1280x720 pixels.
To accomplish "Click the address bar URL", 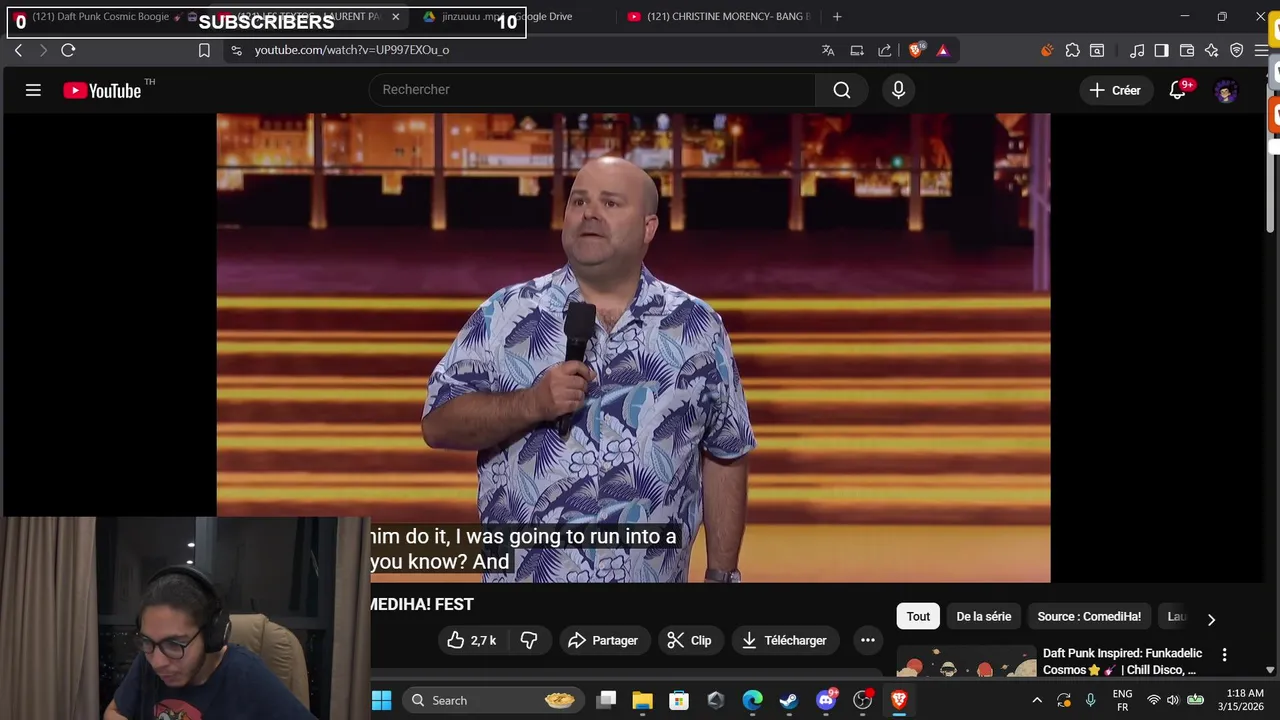I will [352, 50].
